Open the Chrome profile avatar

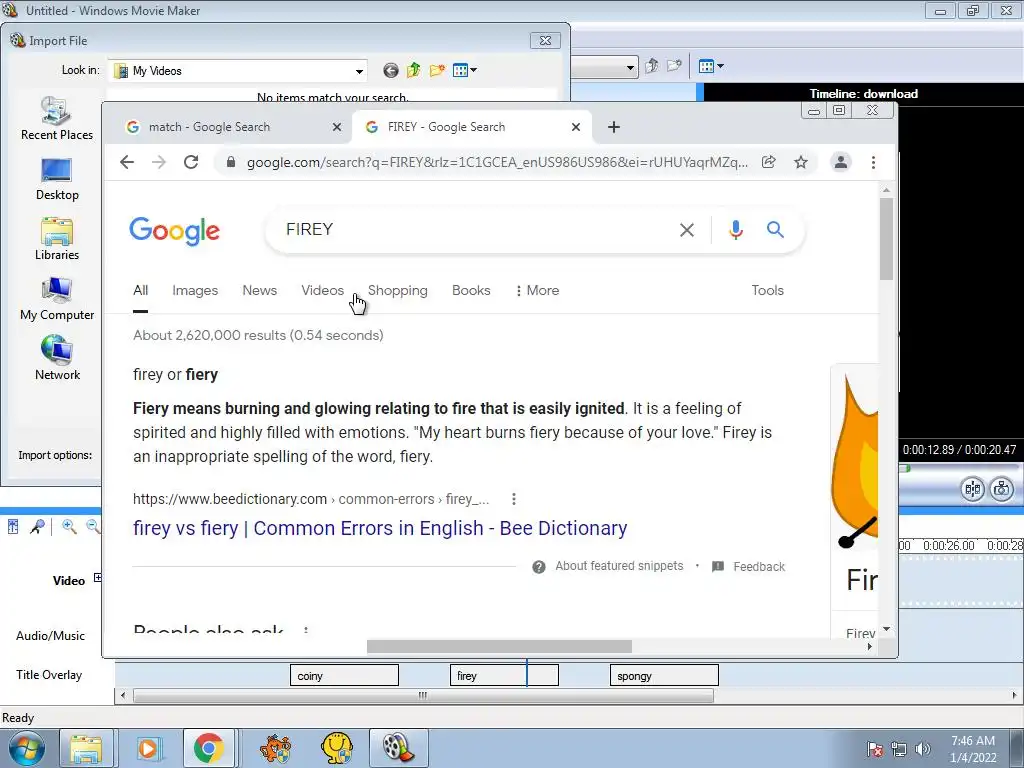pyautogui.click(x=840, y=162)
